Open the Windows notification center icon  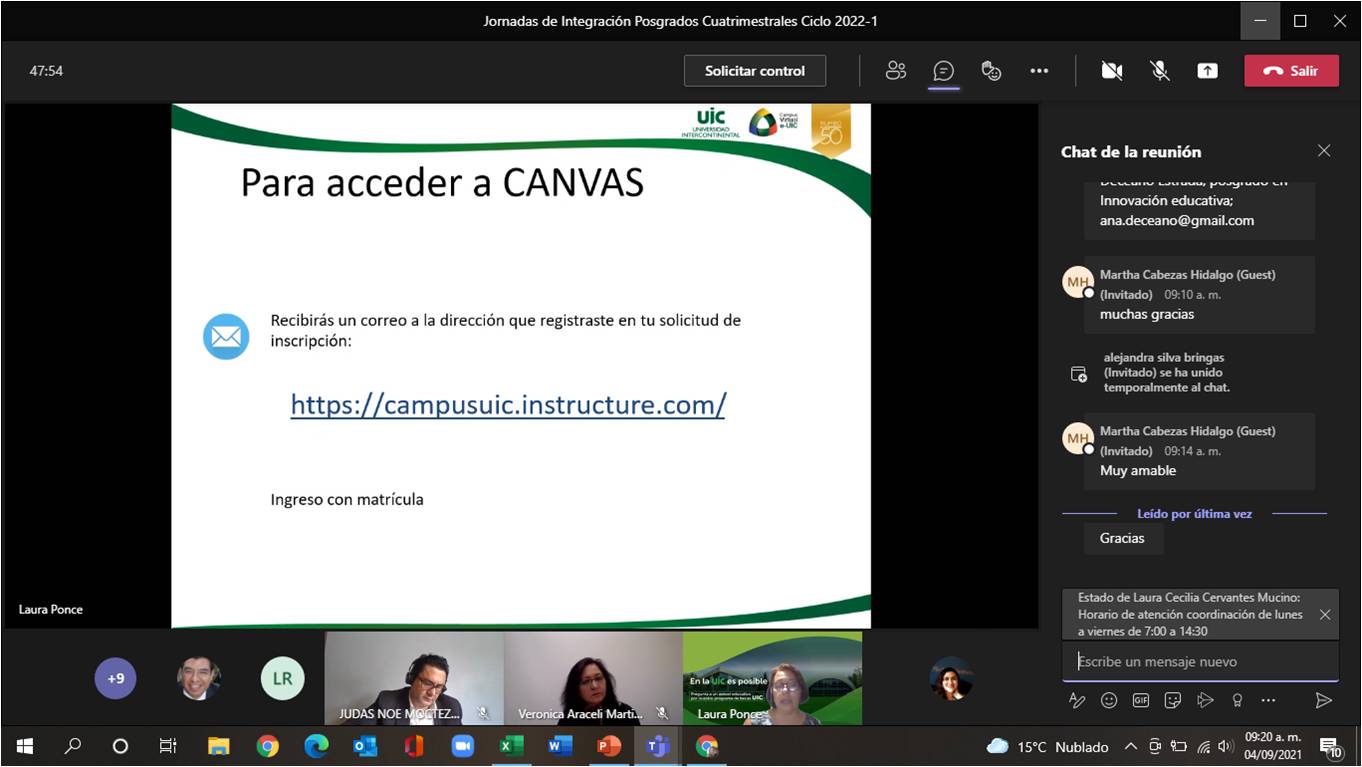[1330, 747]
